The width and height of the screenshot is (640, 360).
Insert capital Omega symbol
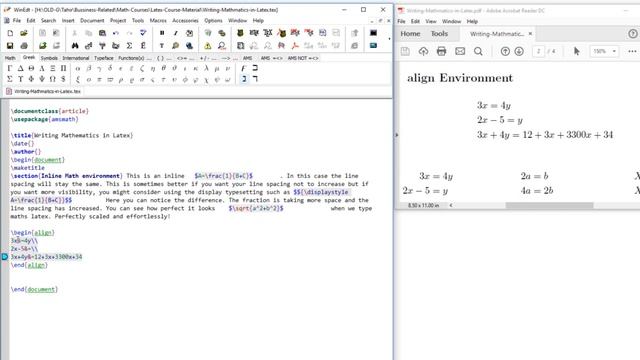tap(53, 79)
